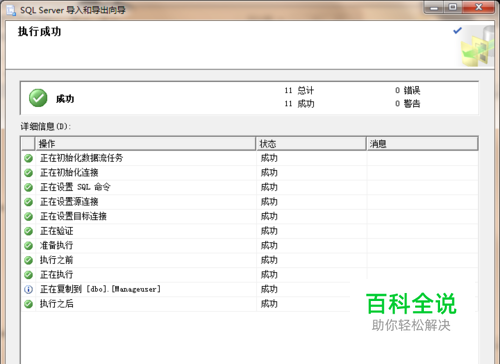Select the row 准备执行
Viewport: 500px width, 364px height.
coord(249,246)
